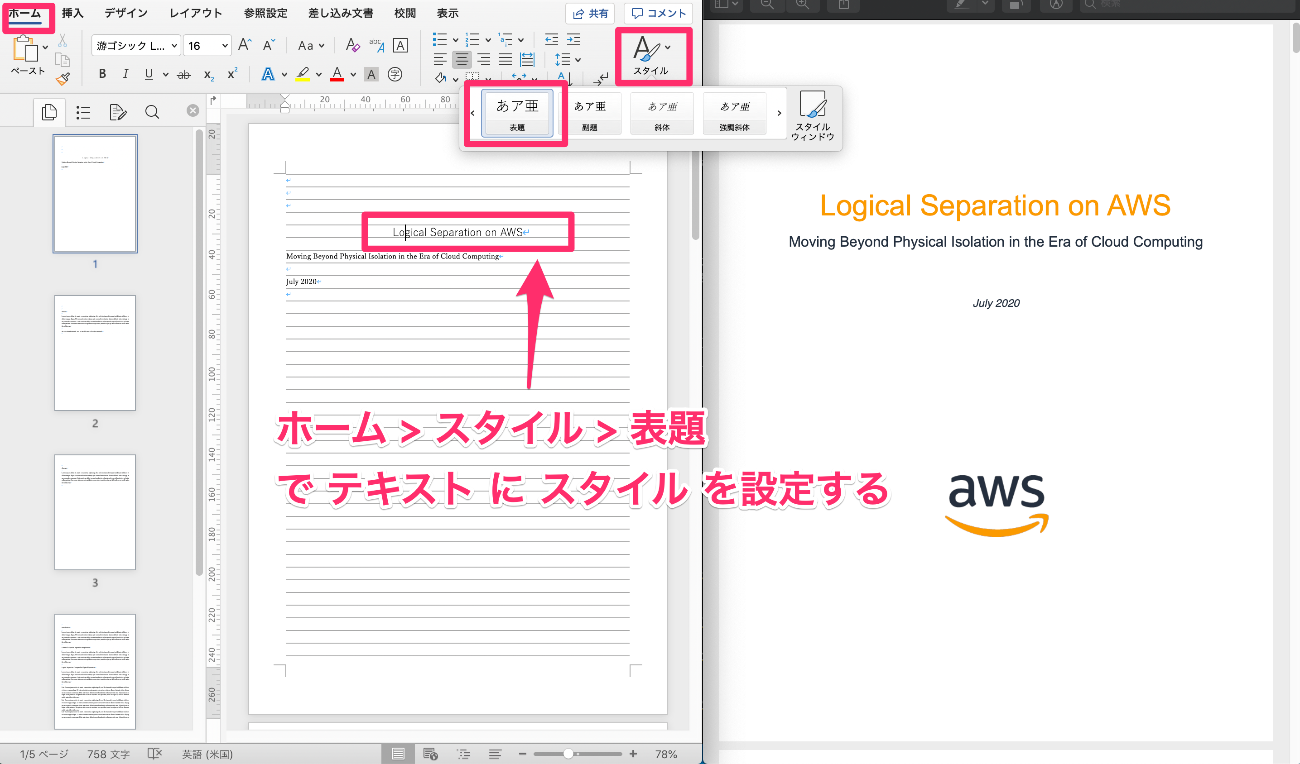
Task: Select the Format Painter brush icon
Action: (62, 78)
